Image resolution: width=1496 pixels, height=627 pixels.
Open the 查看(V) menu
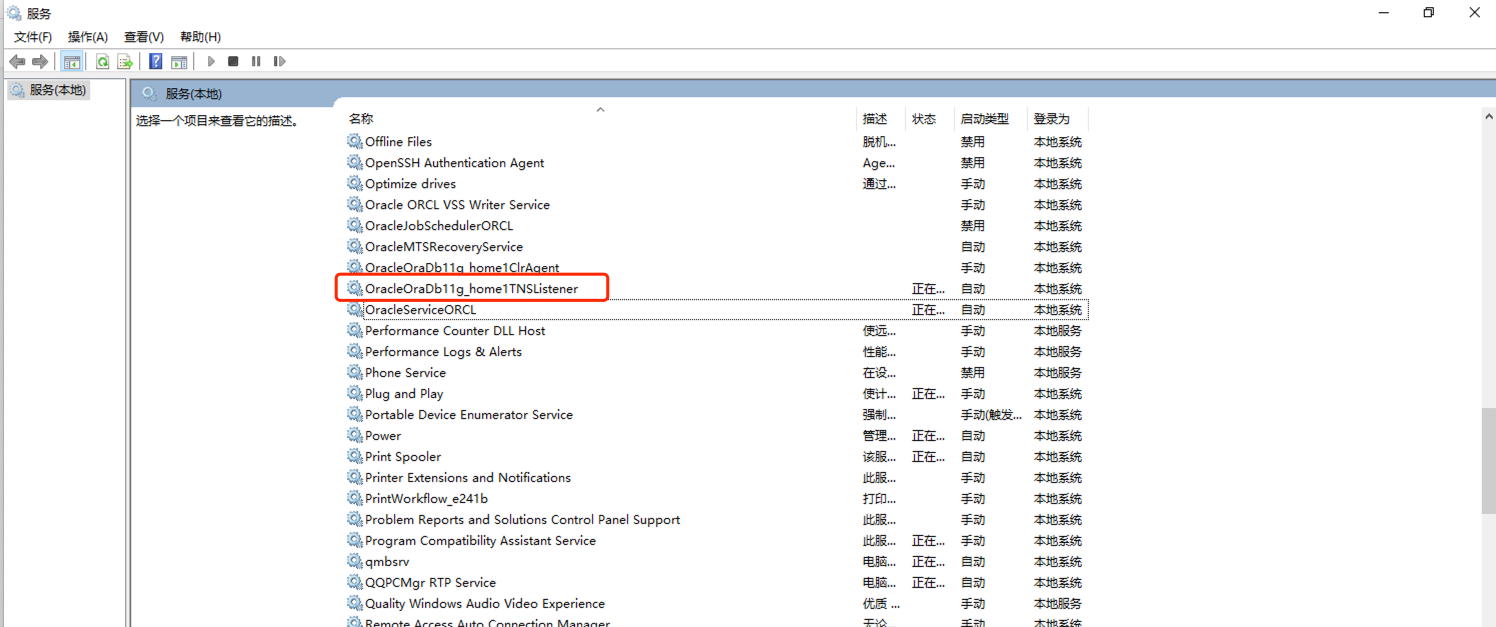[144, 37]
